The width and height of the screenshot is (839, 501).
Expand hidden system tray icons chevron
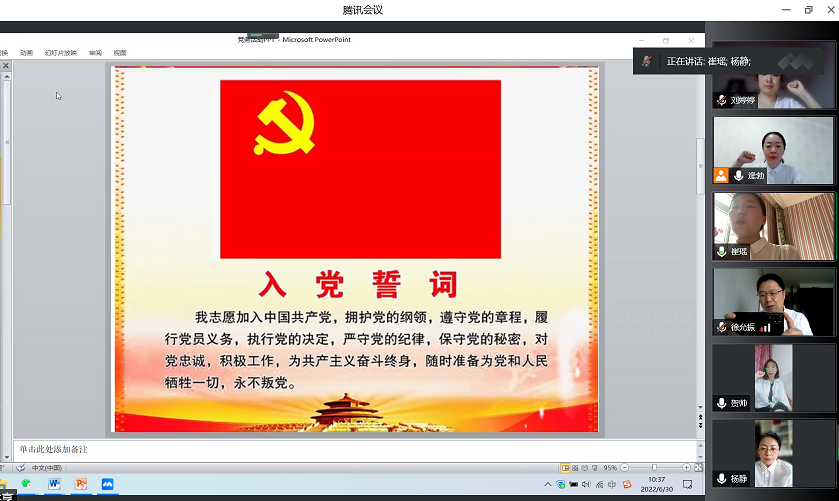[x=547, y=485]
